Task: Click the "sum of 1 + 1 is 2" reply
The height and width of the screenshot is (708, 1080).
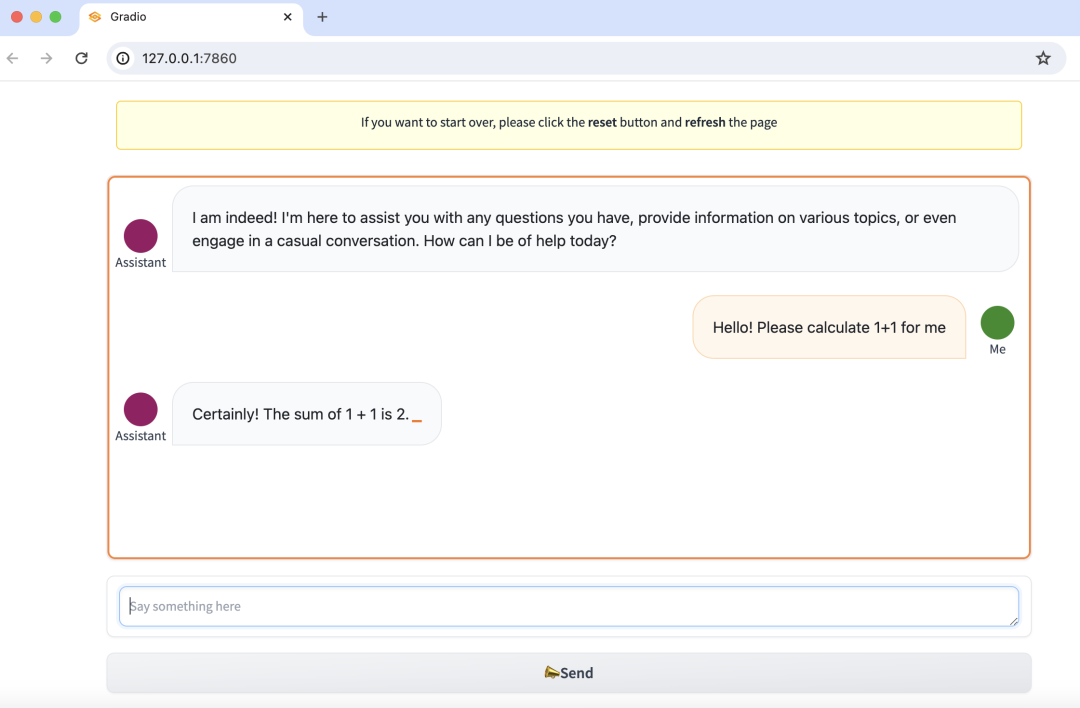Action: (x=301, y=414)
